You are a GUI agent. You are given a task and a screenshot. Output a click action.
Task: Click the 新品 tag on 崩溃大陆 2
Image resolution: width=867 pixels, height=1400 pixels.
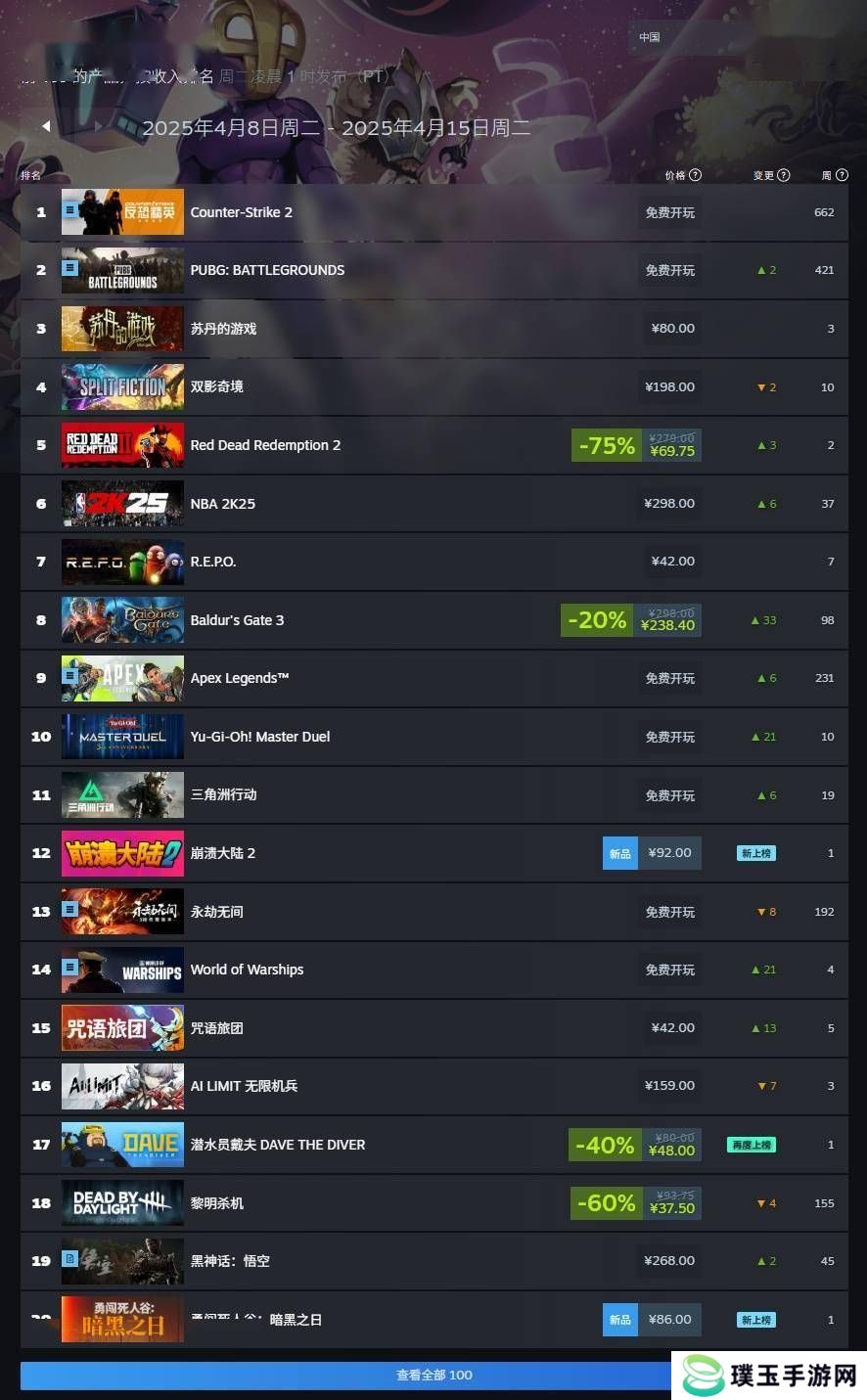point(620,853)
